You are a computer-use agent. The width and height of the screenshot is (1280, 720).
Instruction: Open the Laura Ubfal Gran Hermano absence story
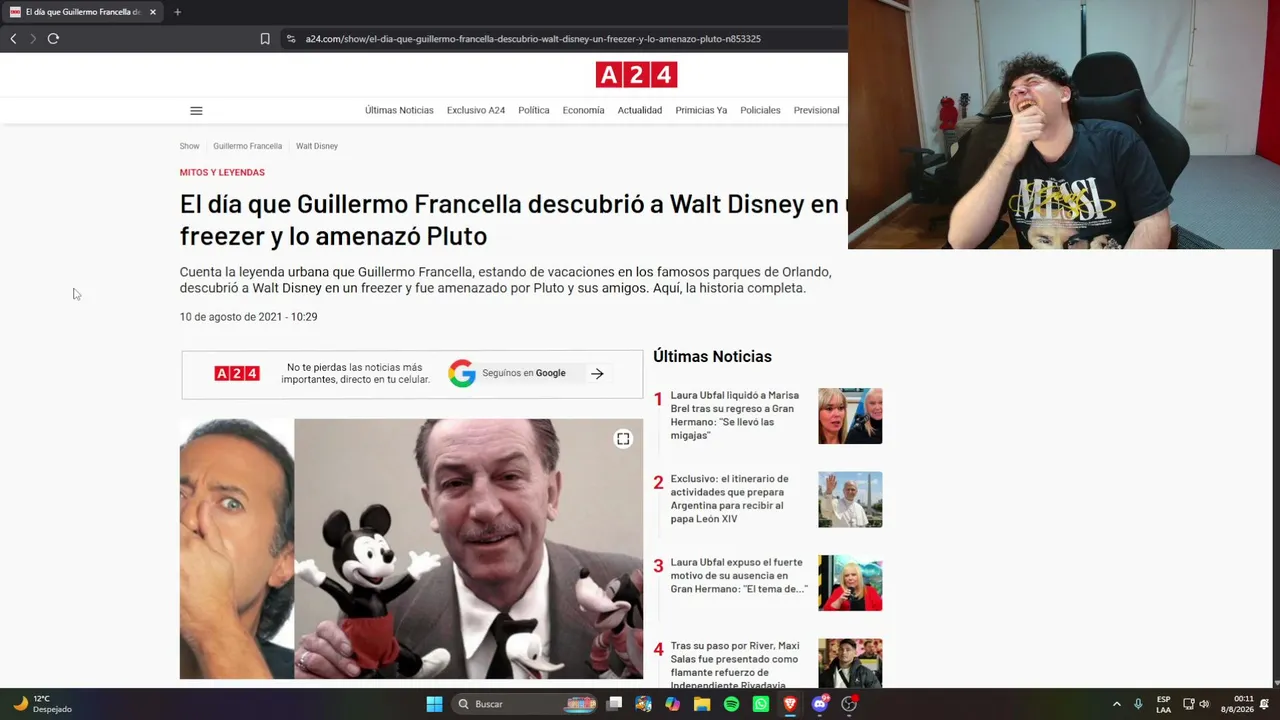click(739, 576)
